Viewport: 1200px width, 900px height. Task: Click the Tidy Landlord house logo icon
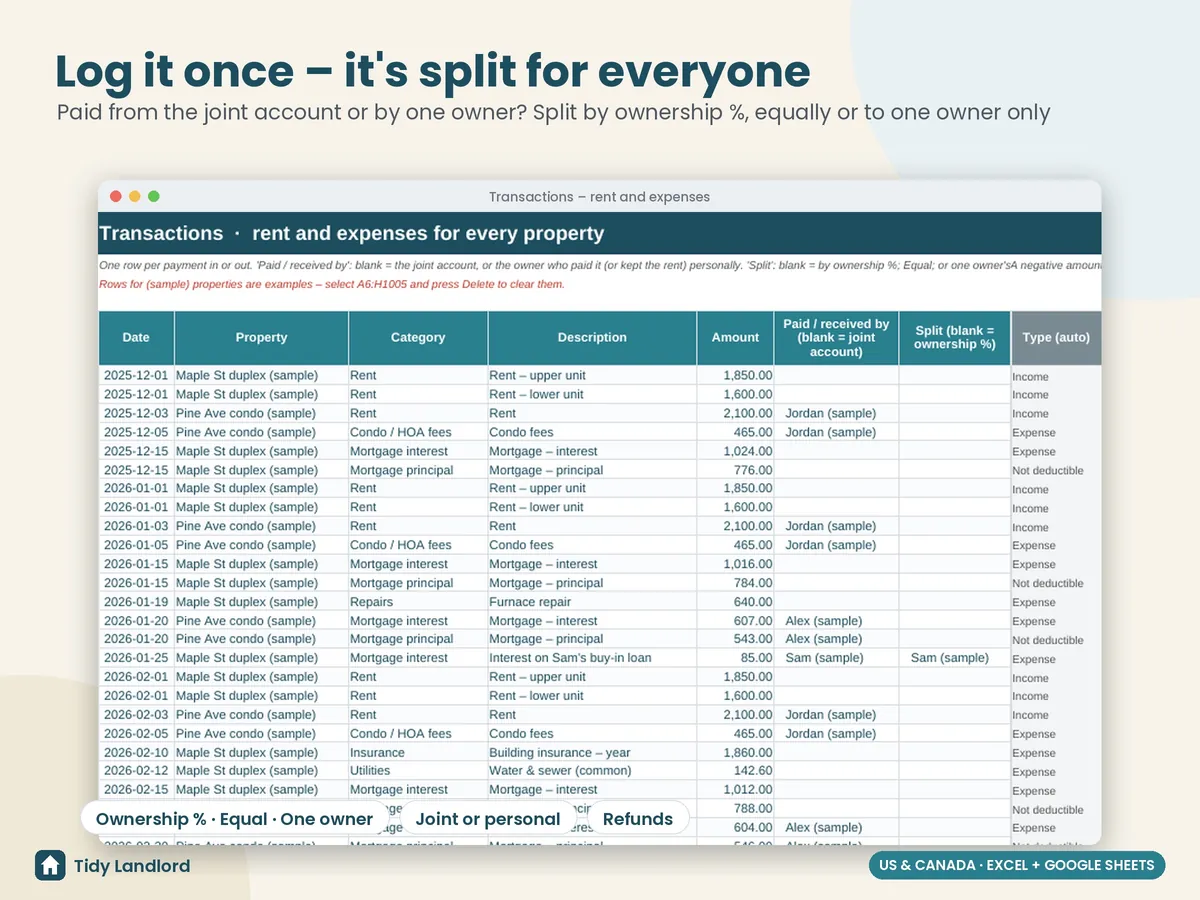coord(50,865)
